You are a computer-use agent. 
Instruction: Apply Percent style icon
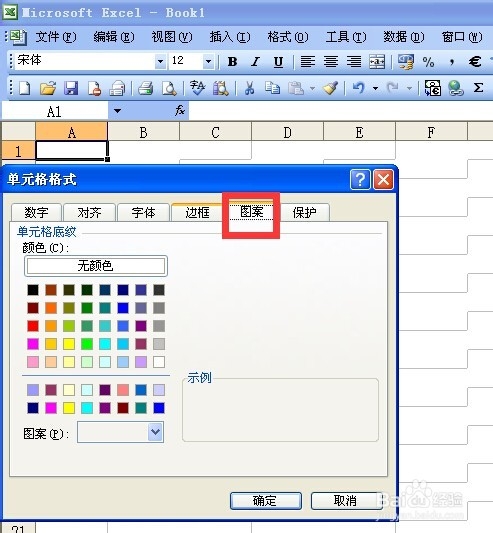point(428,62)
